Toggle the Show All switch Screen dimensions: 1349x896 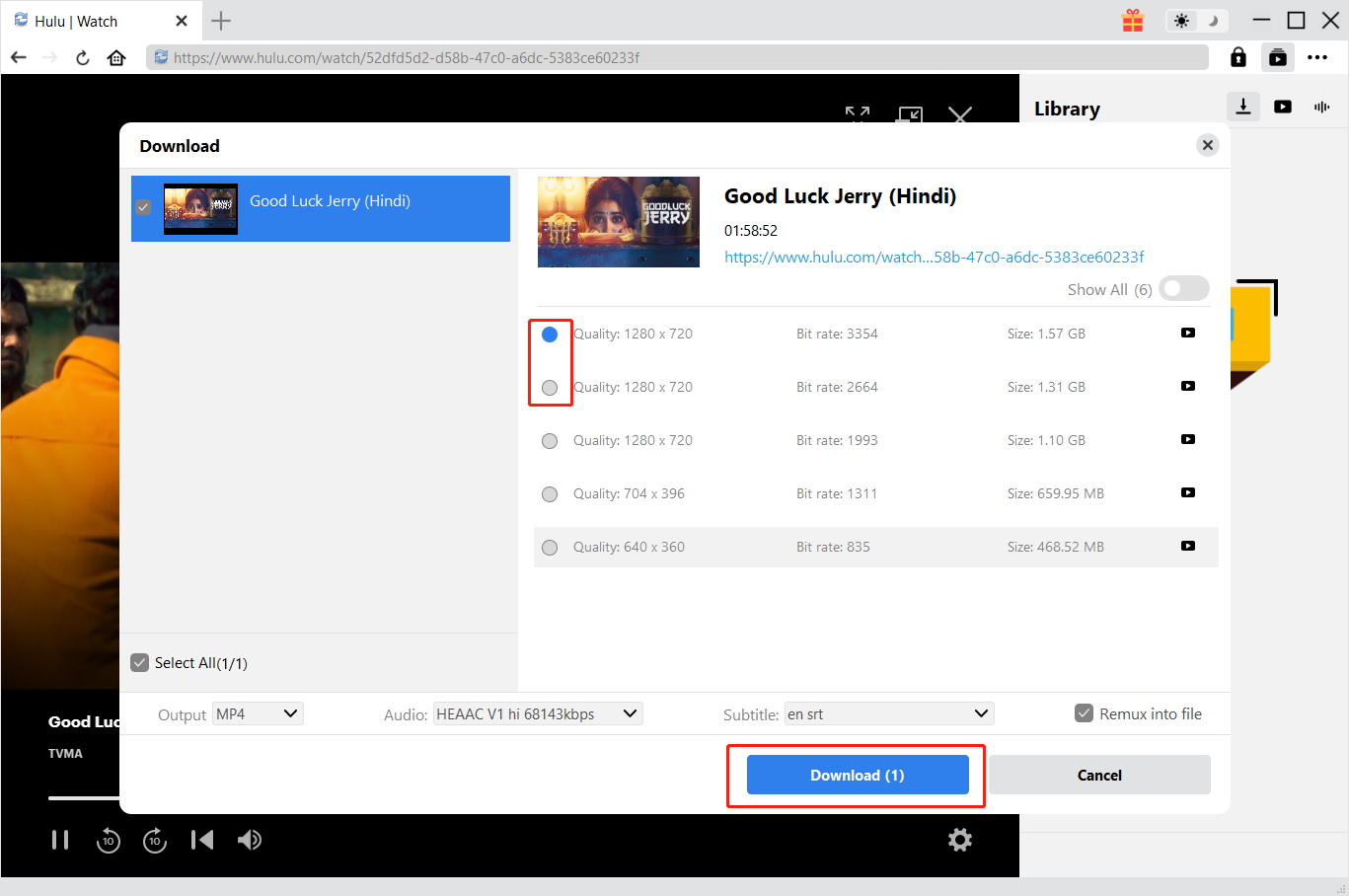(x=1183, y=288)
